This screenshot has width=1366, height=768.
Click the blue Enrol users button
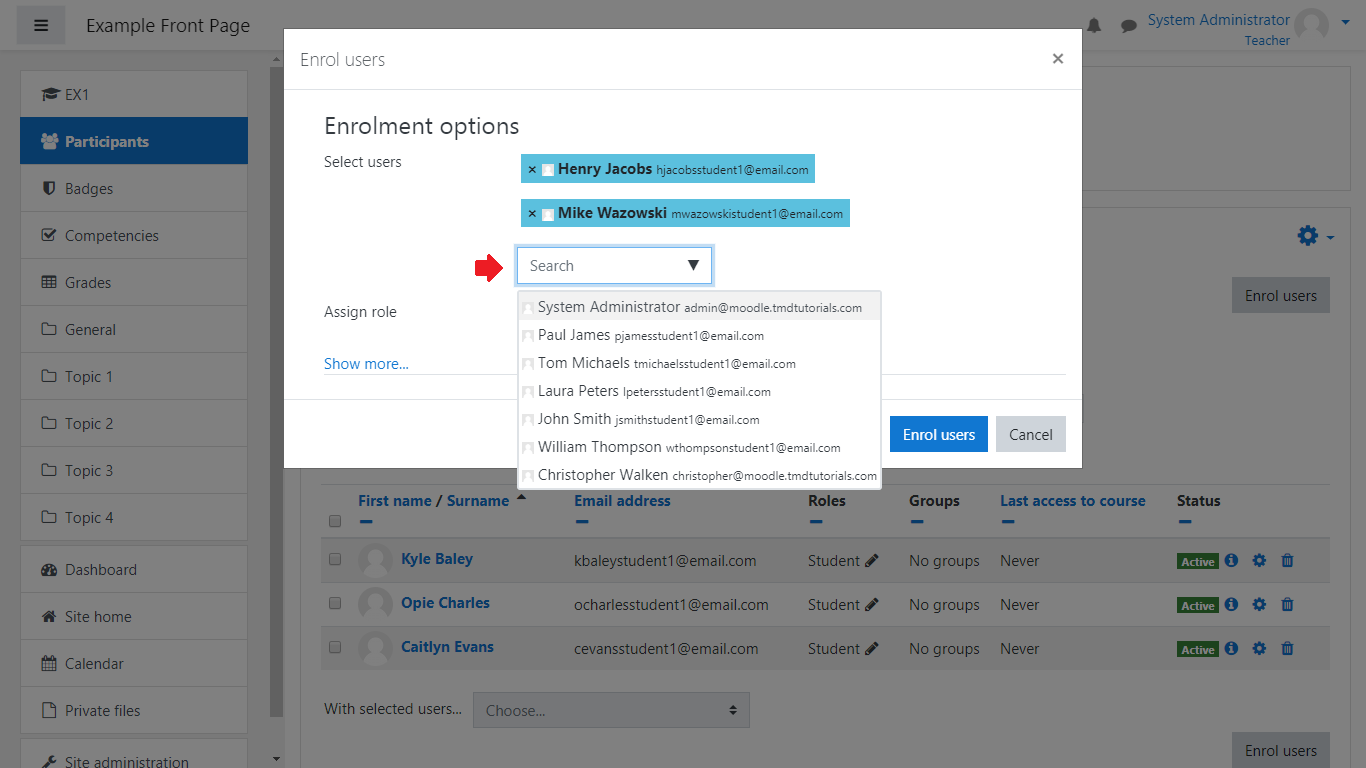click(938, 434)
